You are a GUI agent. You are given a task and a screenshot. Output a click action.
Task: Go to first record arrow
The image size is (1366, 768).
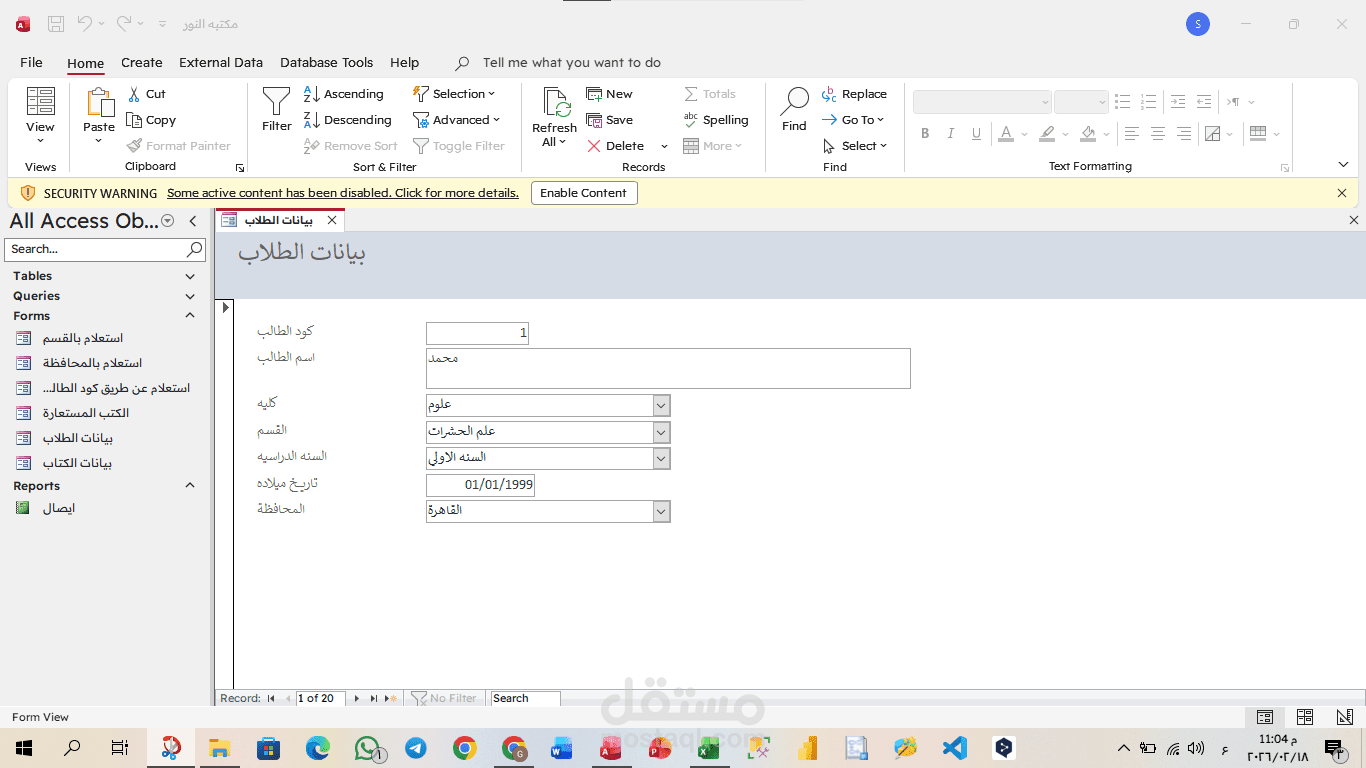pos(271,699)
